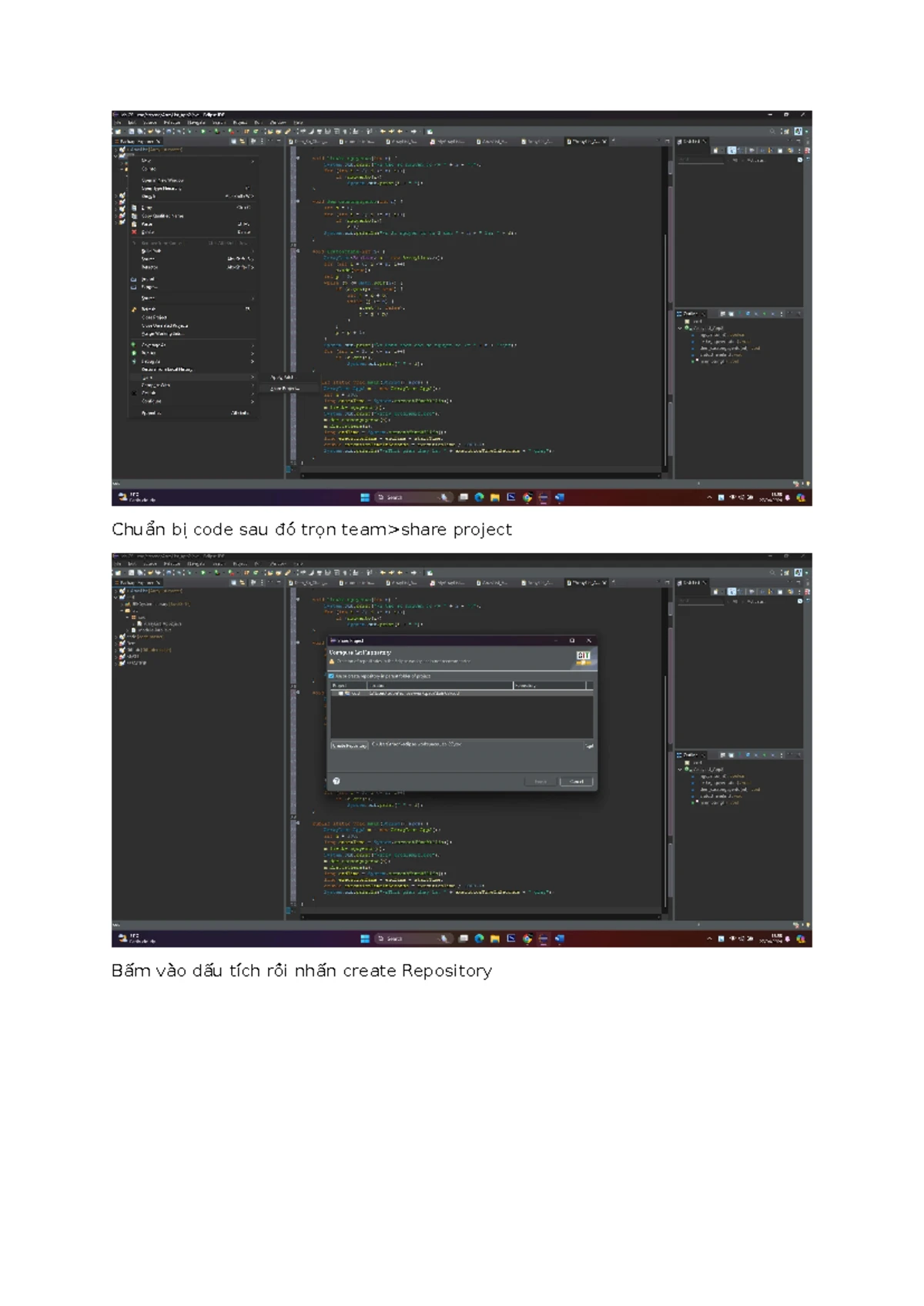Click Create Repository in the Git dialog
The image size is (924, 1306).
349,745
